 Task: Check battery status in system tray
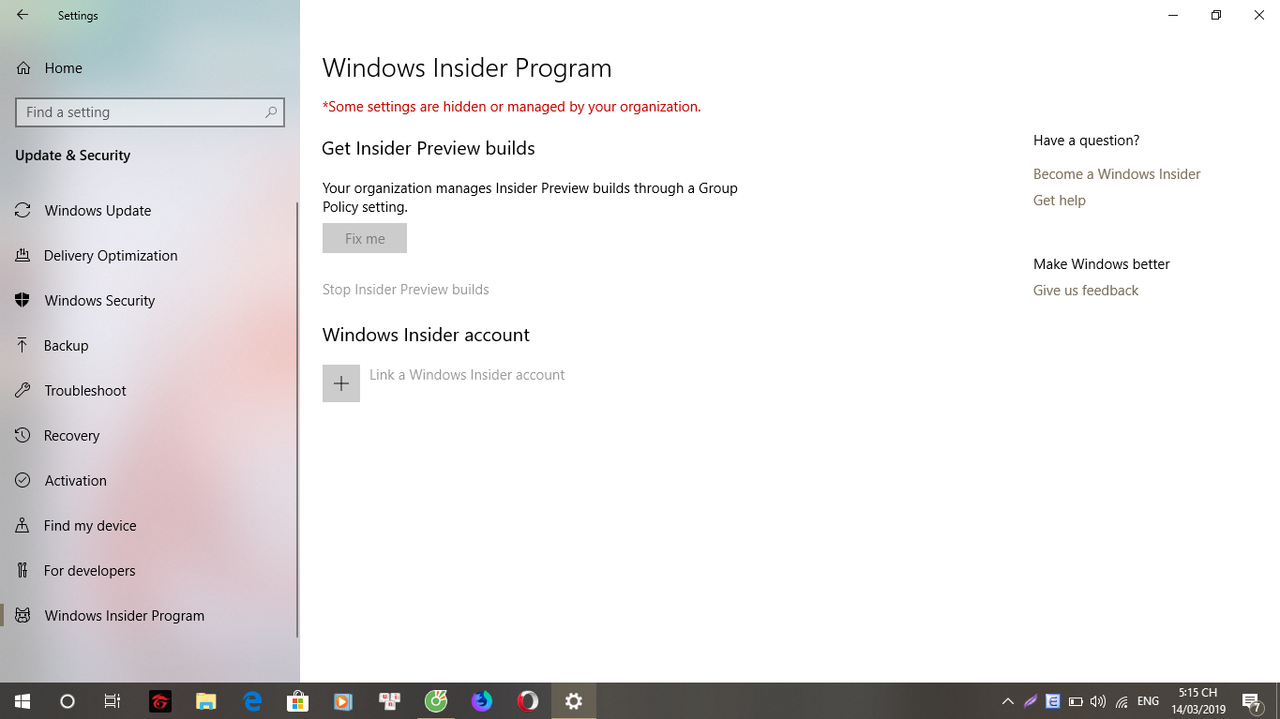coord(1076,701)
